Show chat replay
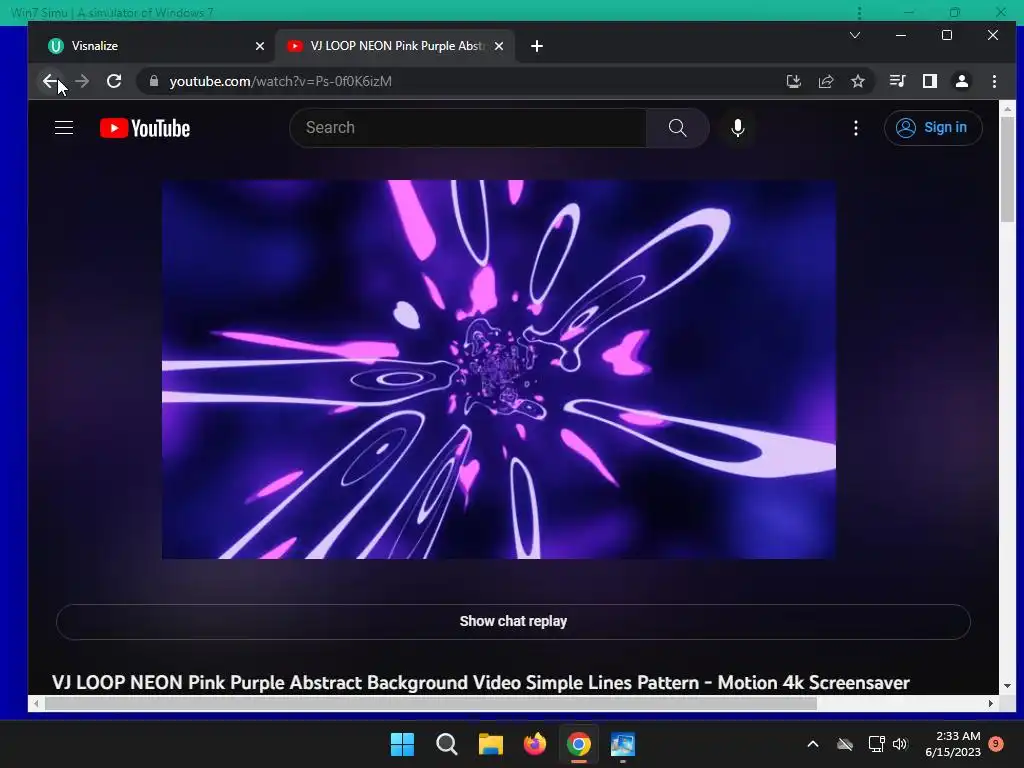This screenshot has width=1024, height=768. click(513, 621)
